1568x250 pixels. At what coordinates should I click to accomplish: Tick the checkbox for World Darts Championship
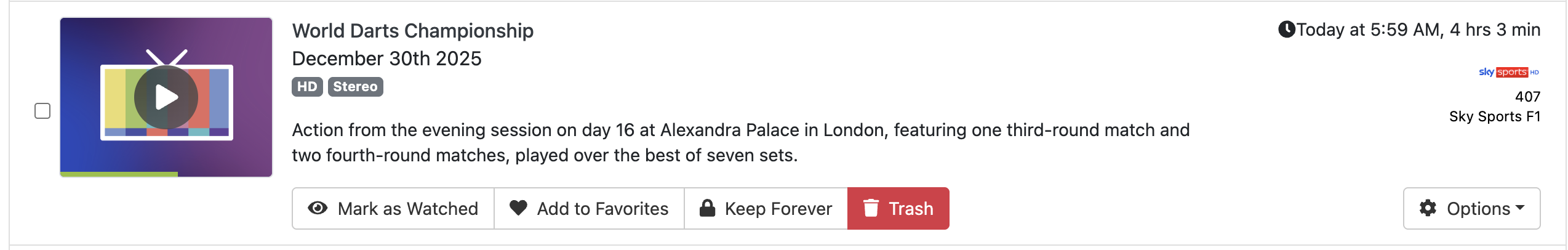click(42, 111)
